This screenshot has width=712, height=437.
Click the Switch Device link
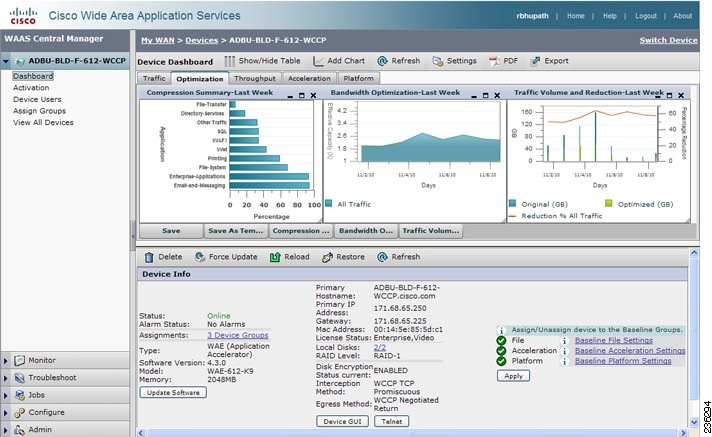click(668, 40)
